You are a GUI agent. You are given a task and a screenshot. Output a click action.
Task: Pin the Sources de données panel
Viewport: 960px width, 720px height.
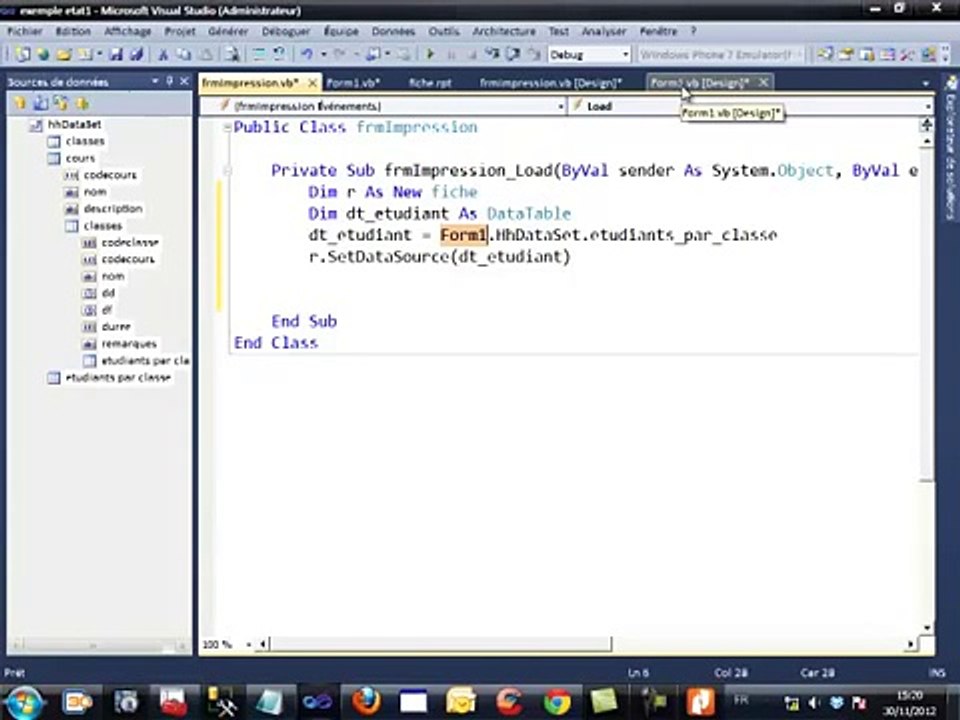pyautogui.click(x=170, y=81)
